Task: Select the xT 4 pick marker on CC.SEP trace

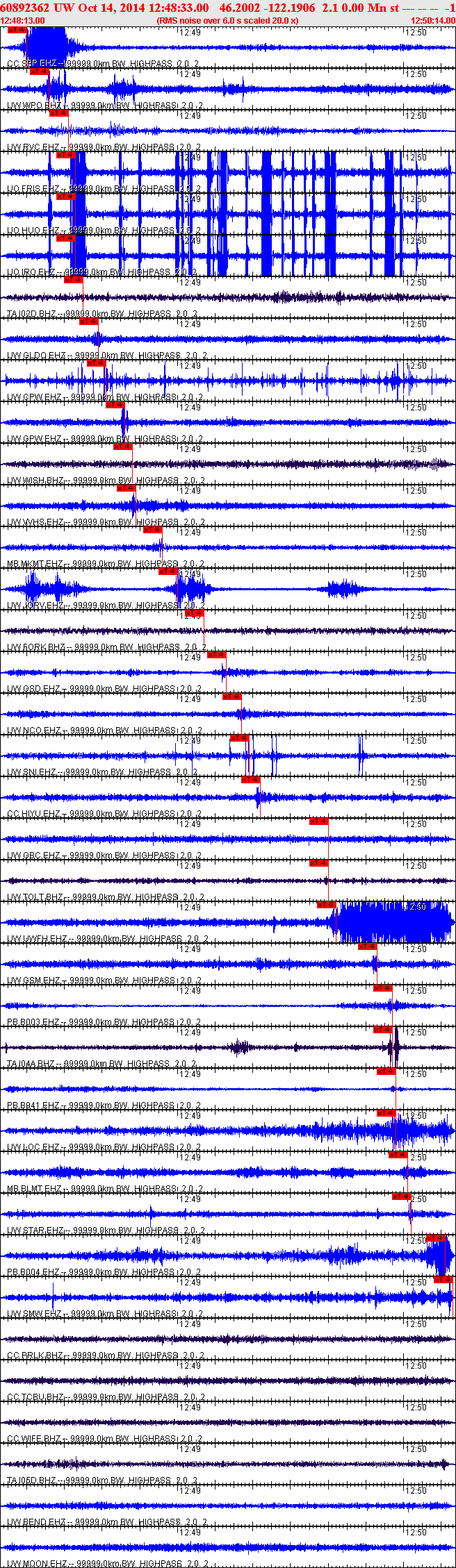Action: click(x=17, y=30)
